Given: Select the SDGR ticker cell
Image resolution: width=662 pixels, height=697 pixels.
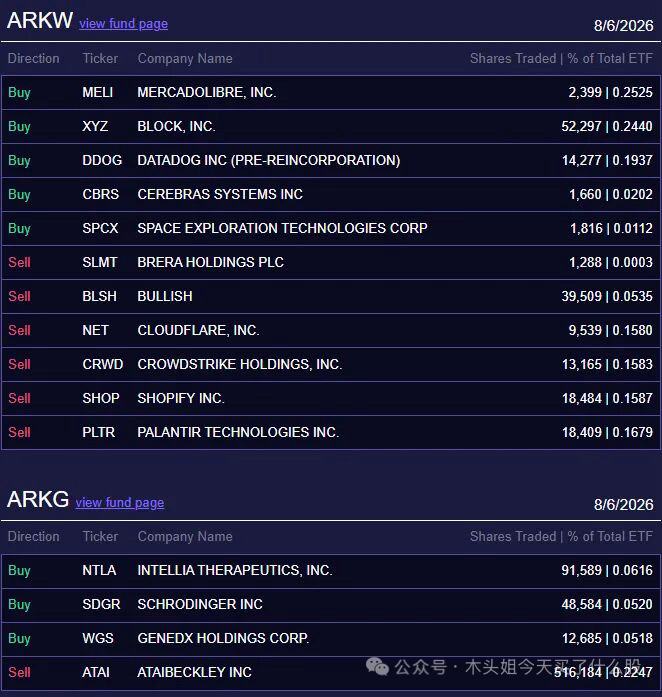Looking at the screenshot, I should coord(101,605).
